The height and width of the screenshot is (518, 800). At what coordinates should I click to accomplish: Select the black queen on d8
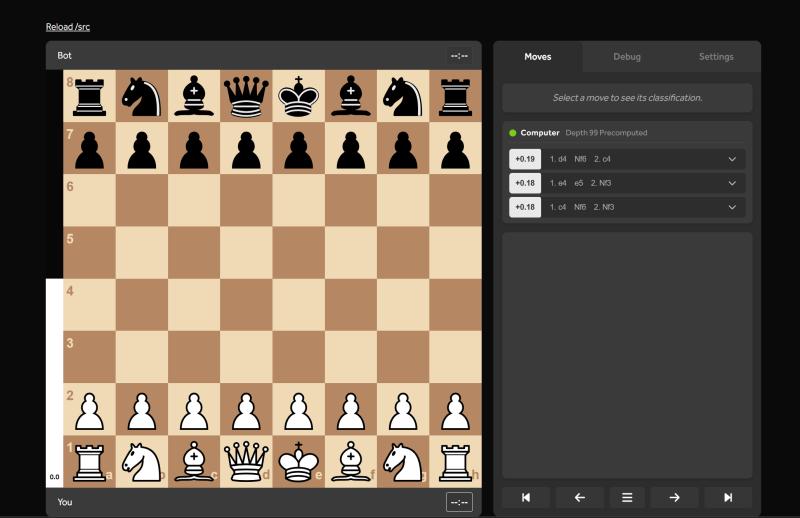point(246,96)
